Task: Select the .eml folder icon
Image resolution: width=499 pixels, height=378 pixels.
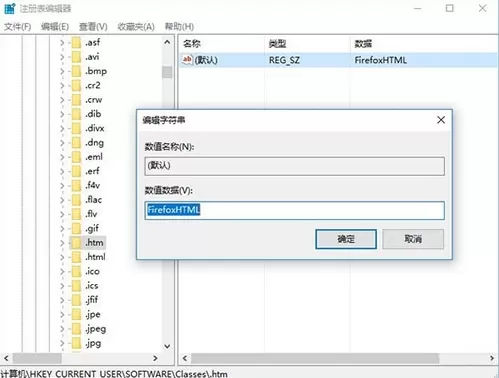Action: click(76, 157)
